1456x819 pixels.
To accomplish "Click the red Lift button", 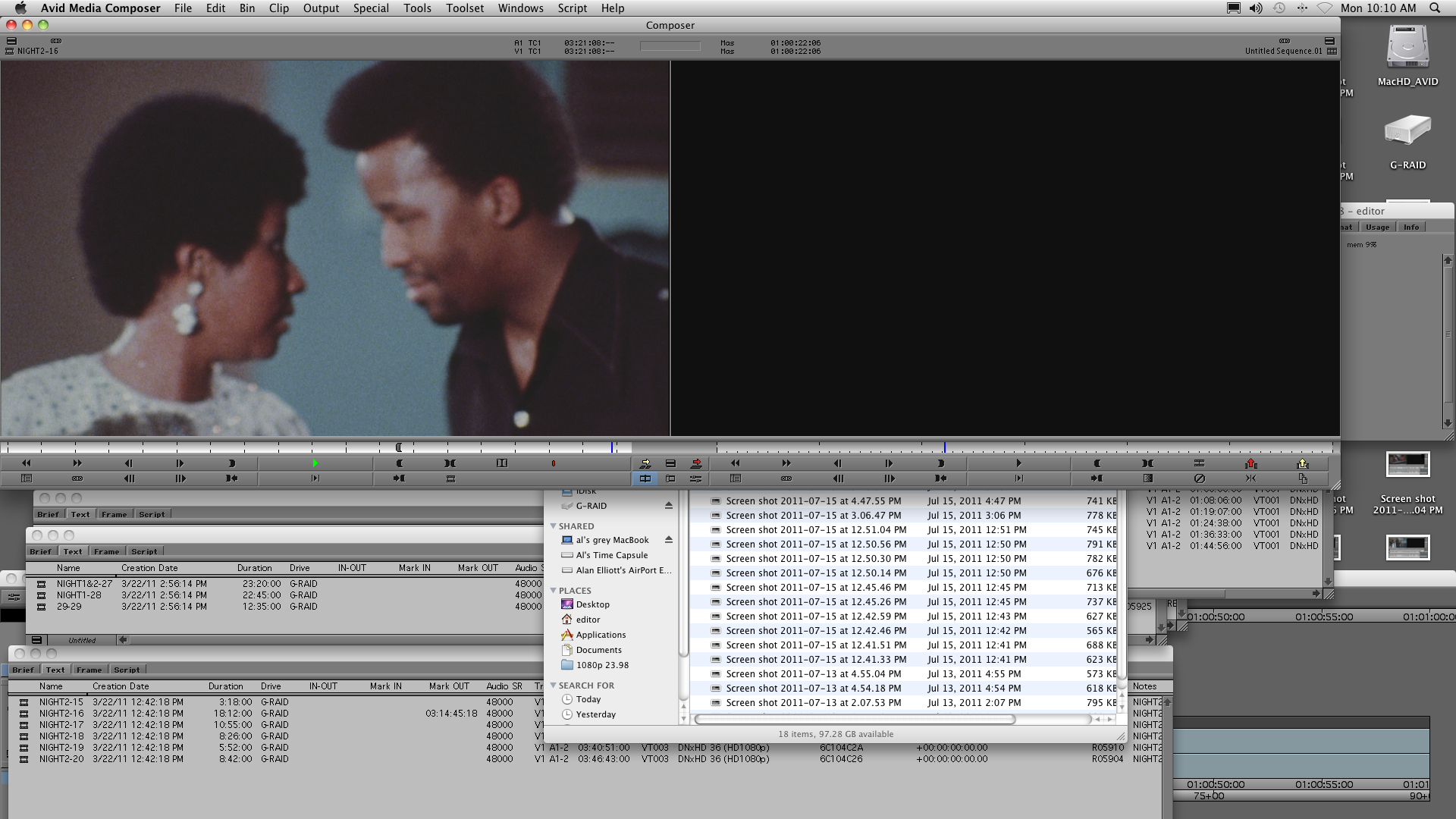I will [x=1251, y=463].
